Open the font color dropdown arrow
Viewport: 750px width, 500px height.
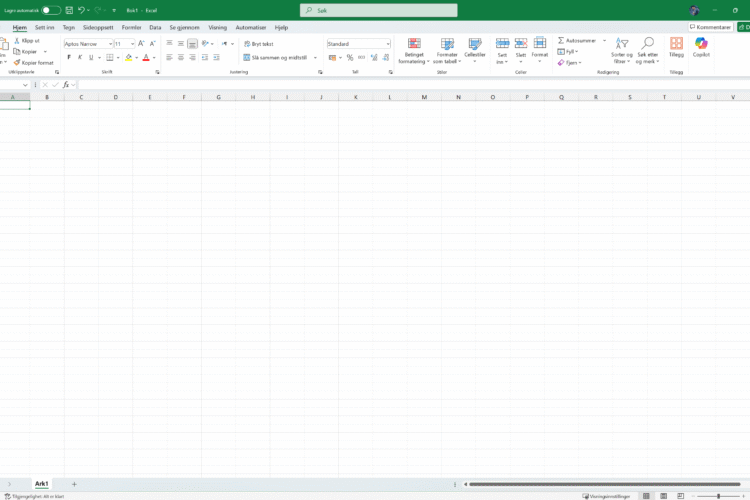tap(154, 58)
